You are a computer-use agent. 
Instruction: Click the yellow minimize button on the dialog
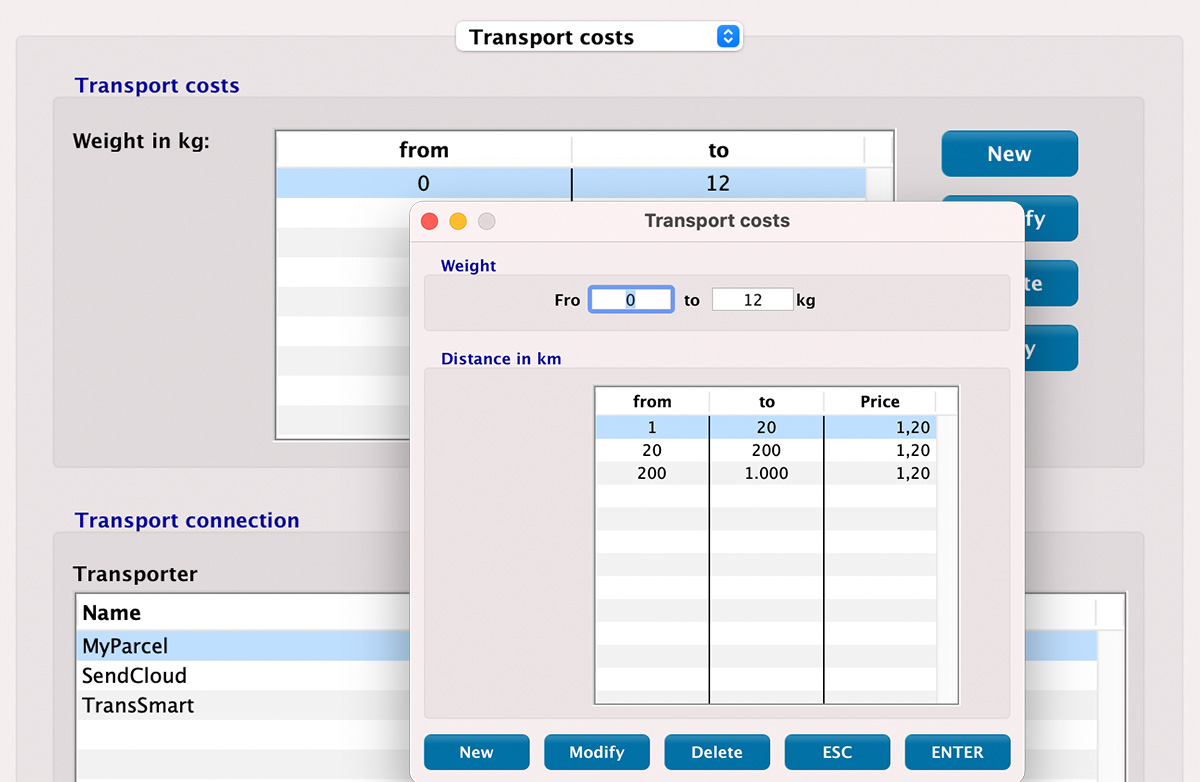(x=457, y=221)
